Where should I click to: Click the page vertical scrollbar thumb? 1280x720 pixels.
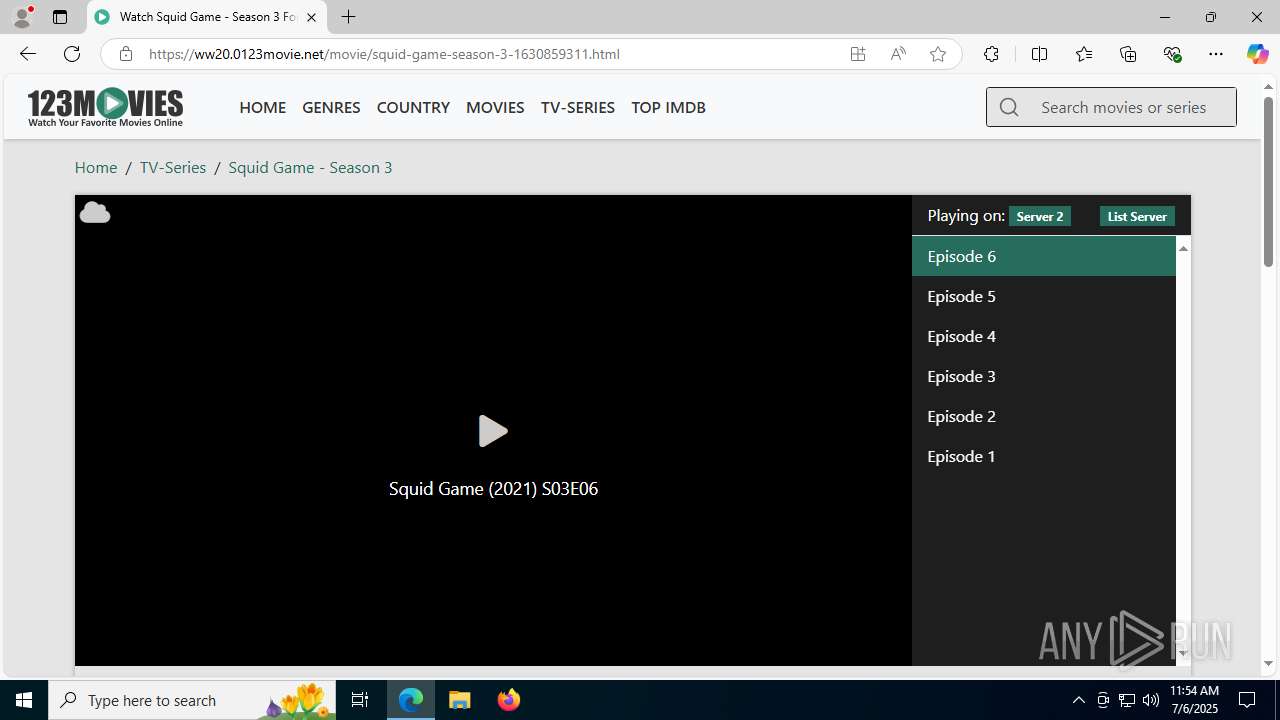tap(1269, 181)
